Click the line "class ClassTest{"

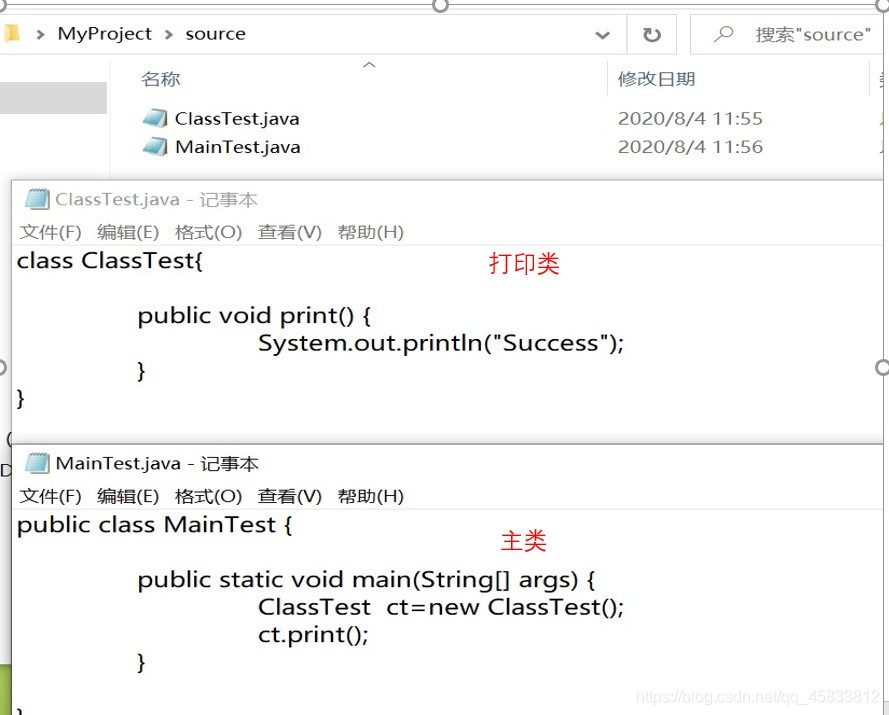(109, 261)
